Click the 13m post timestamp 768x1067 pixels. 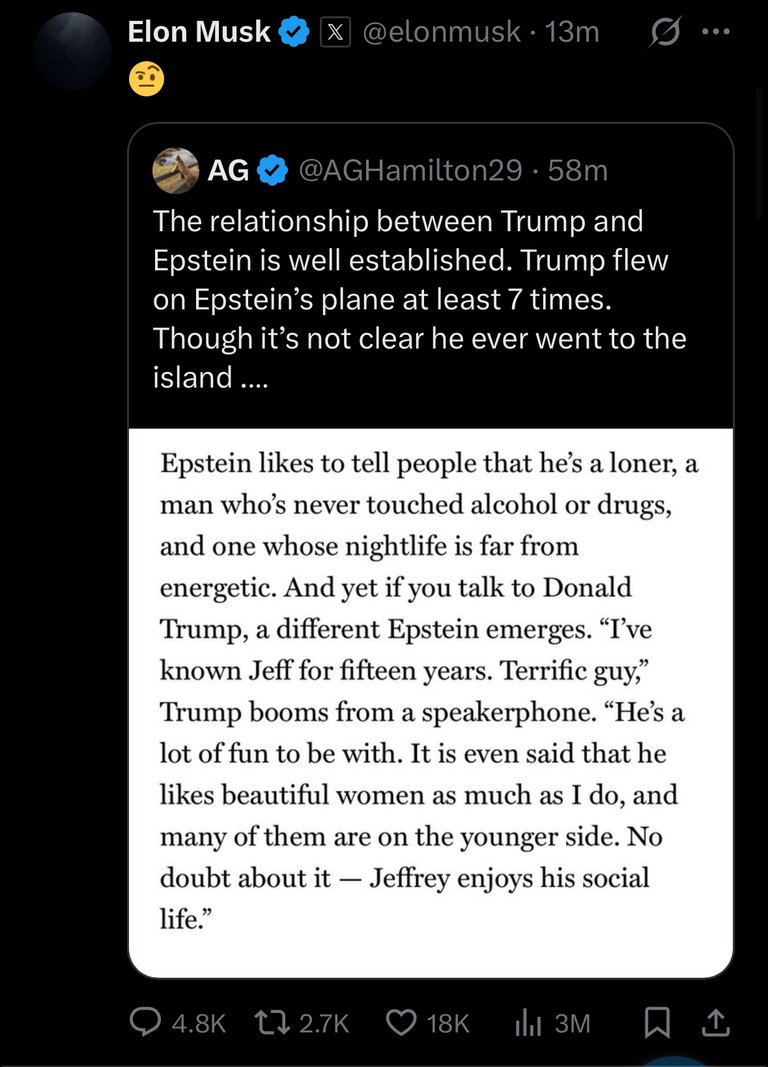tap(572, 32)
